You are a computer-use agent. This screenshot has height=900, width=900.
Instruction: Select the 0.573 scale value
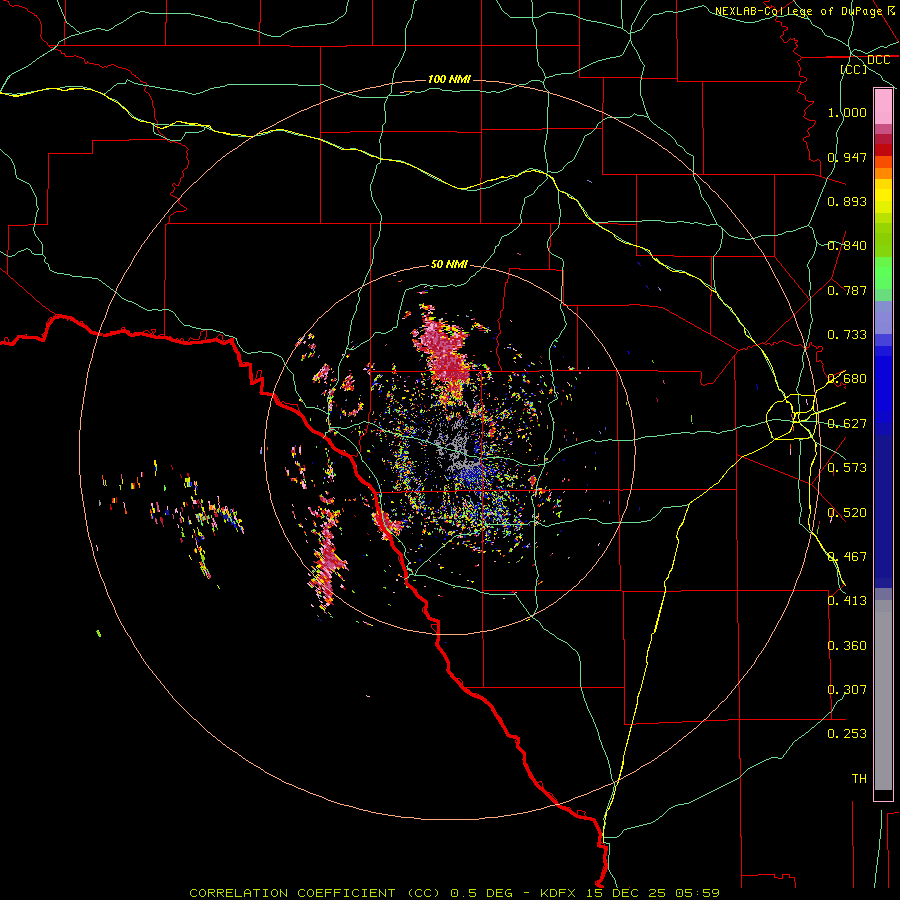847,468
